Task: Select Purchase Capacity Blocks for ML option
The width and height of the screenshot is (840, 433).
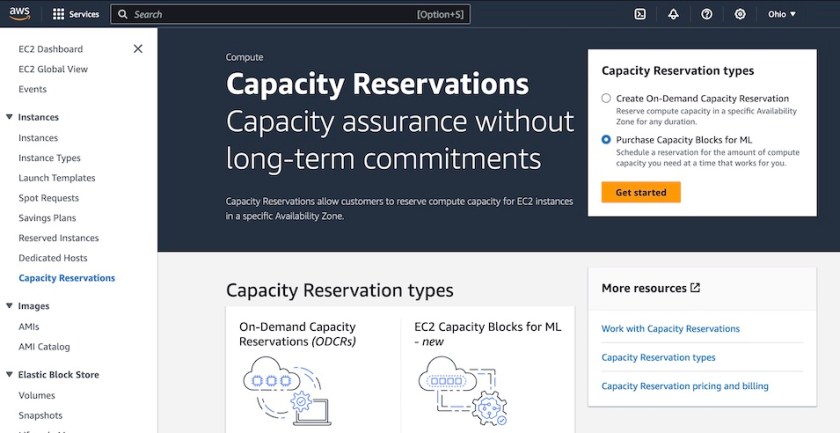Action: tap(606, 140)
